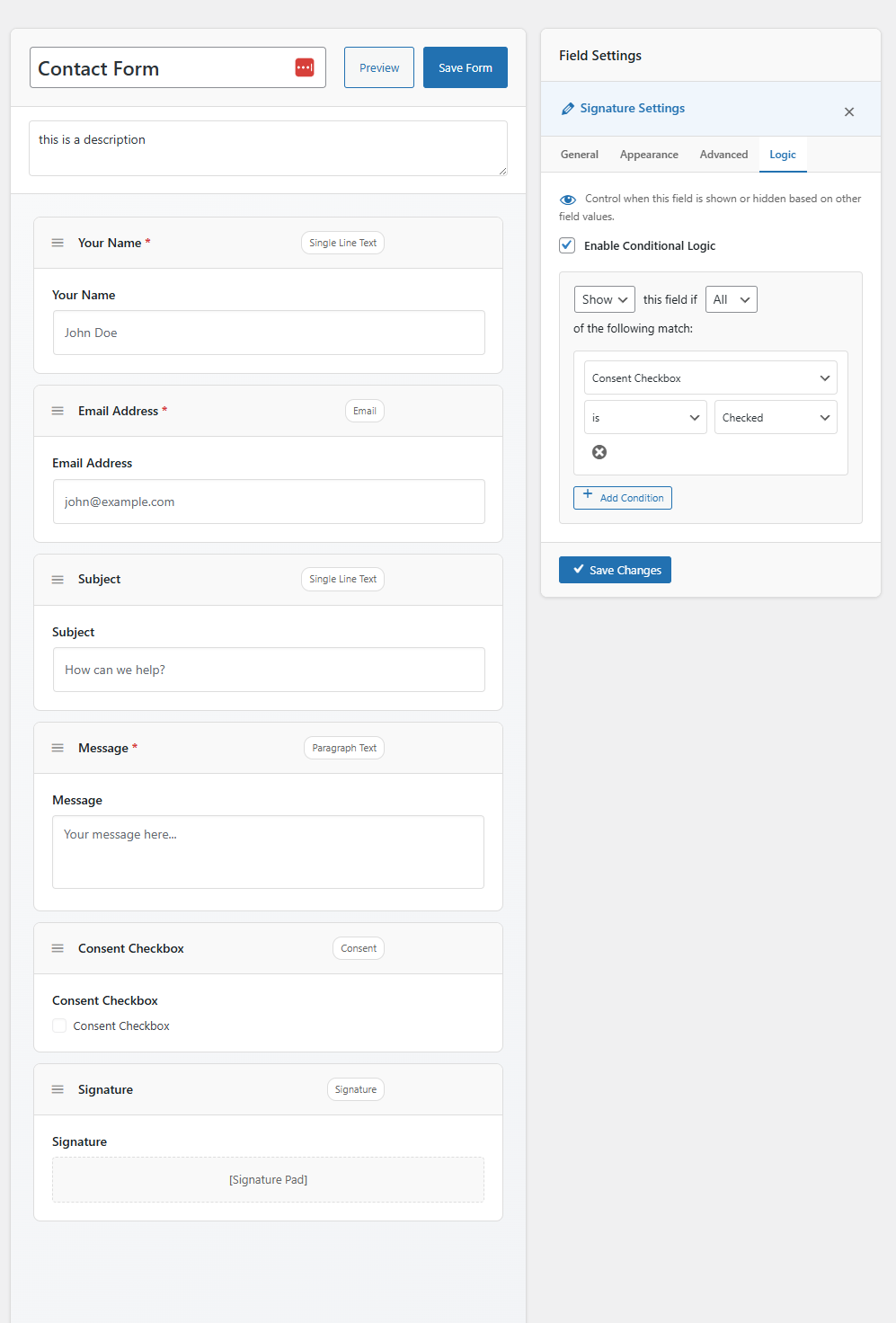Save the logic with Save Changes
896x1323 pixels.
tap(615, 569)
